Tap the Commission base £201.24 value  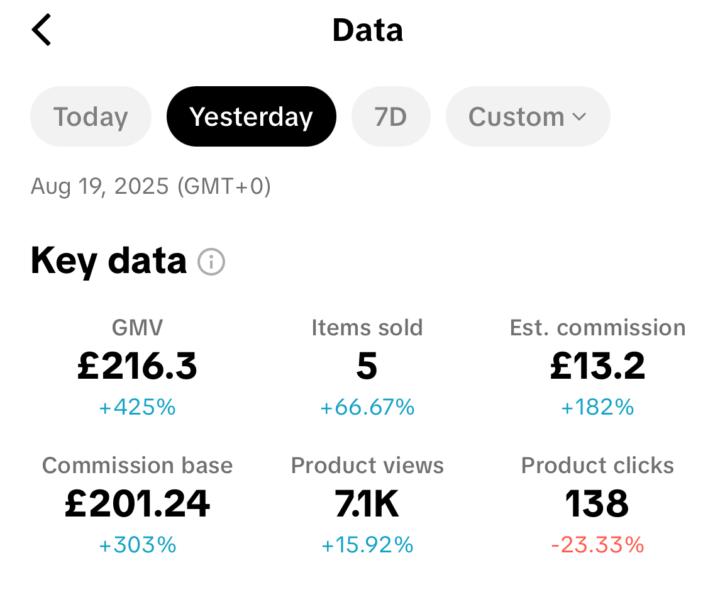tap(137, 504)
